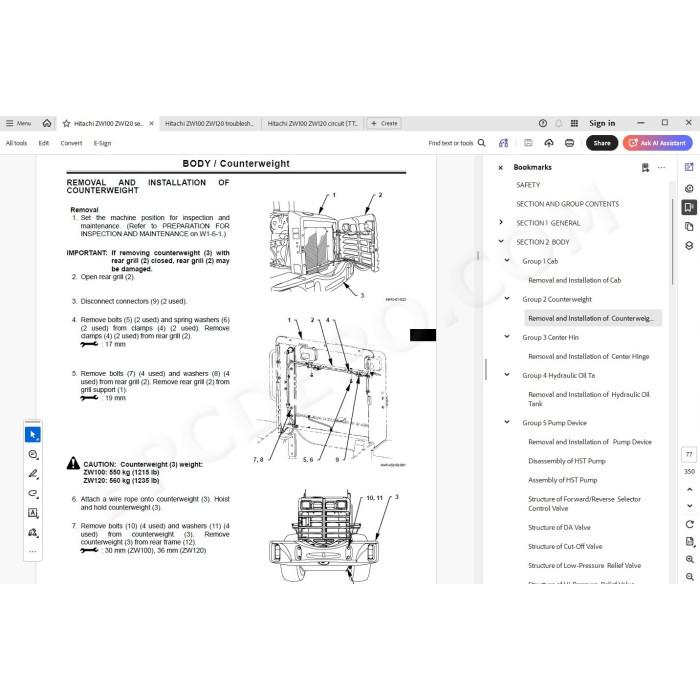Click the current page number box 77
This screenshot has height=700, width=700.
coord(689,454)
